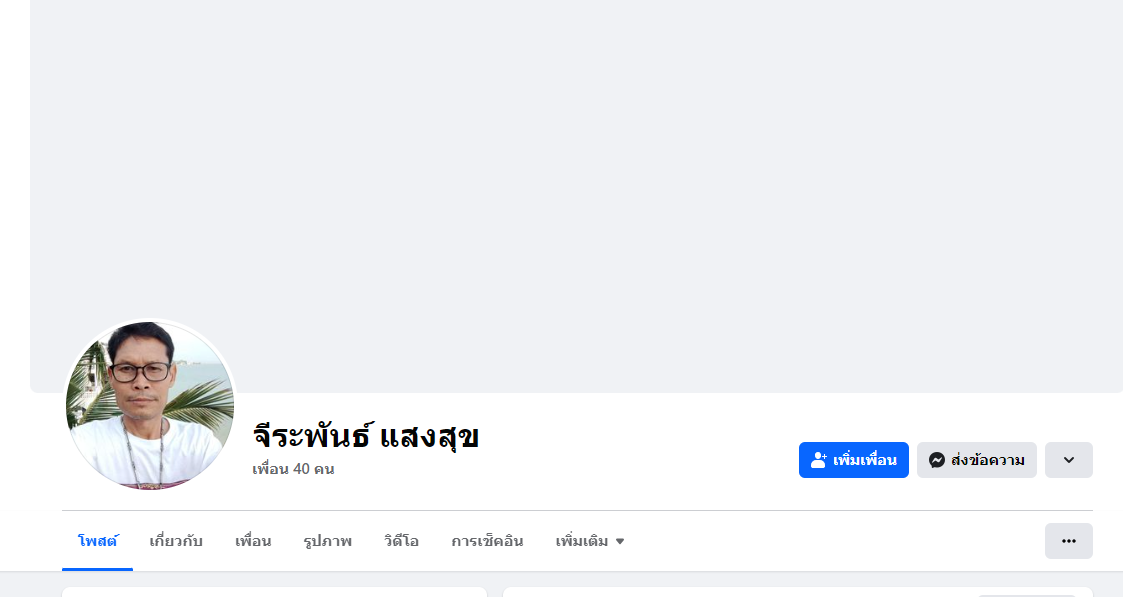The height and width of the screenshot is (597, 1123).
Task: View the circular profile picture
Action: 150,405
